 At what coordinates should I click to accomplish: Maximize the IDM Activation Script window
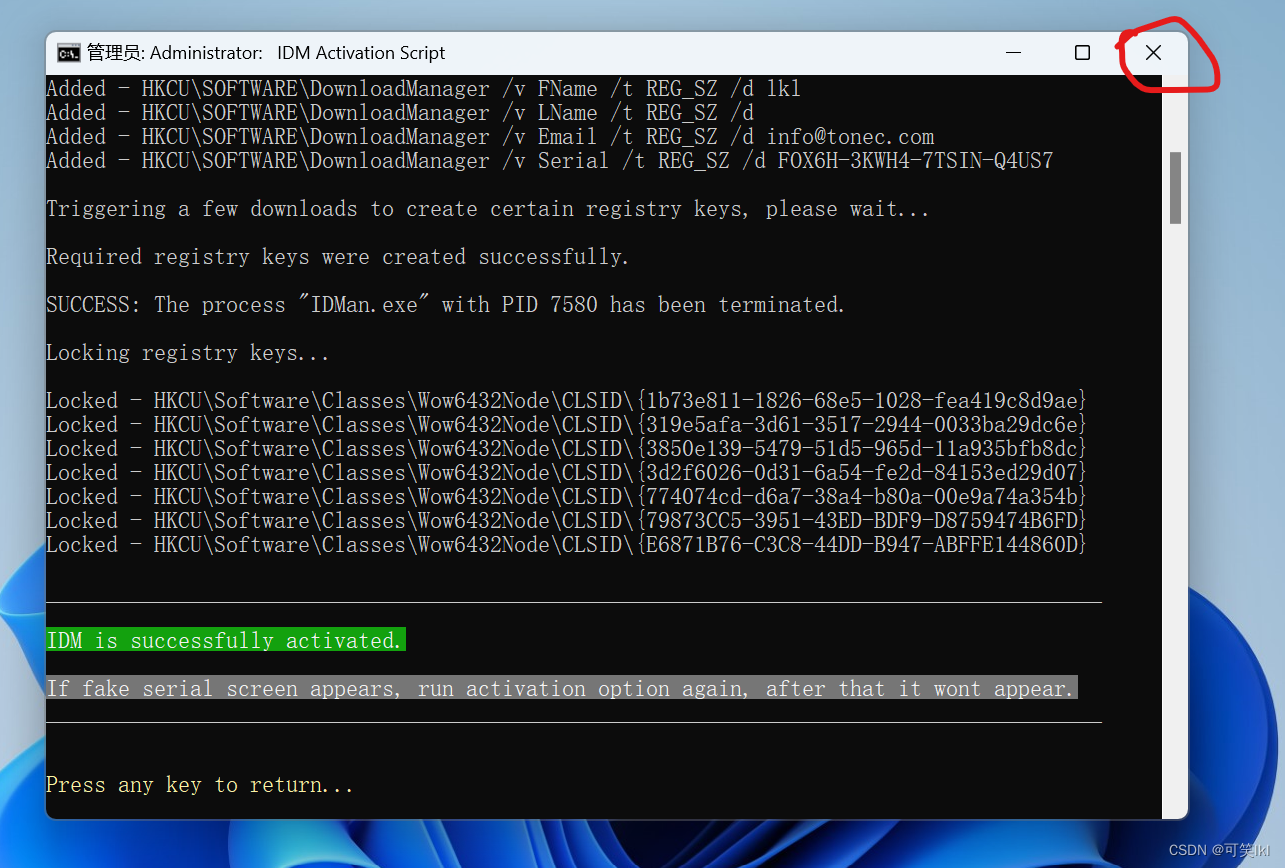(1082, 53)
